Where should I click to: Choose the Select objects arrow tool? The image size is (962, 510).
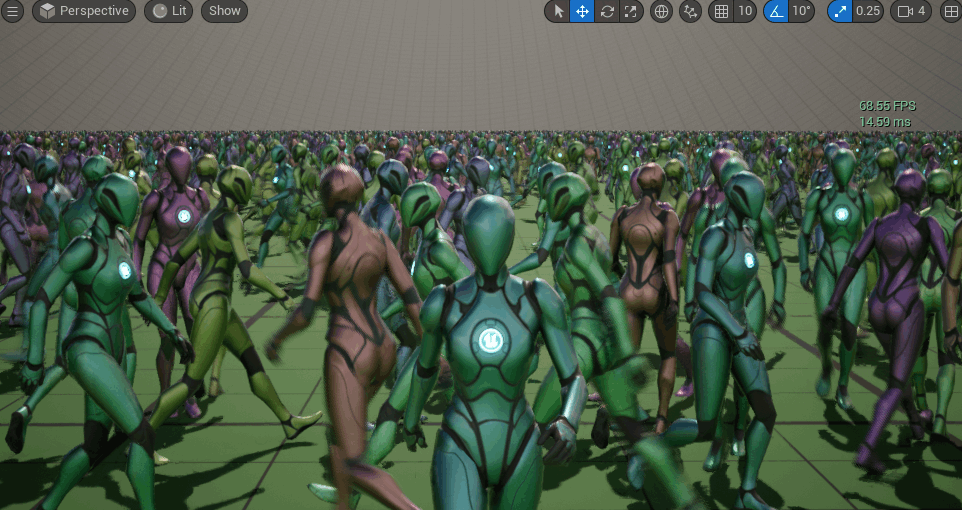pyautogui.click(x=558, y=12)
